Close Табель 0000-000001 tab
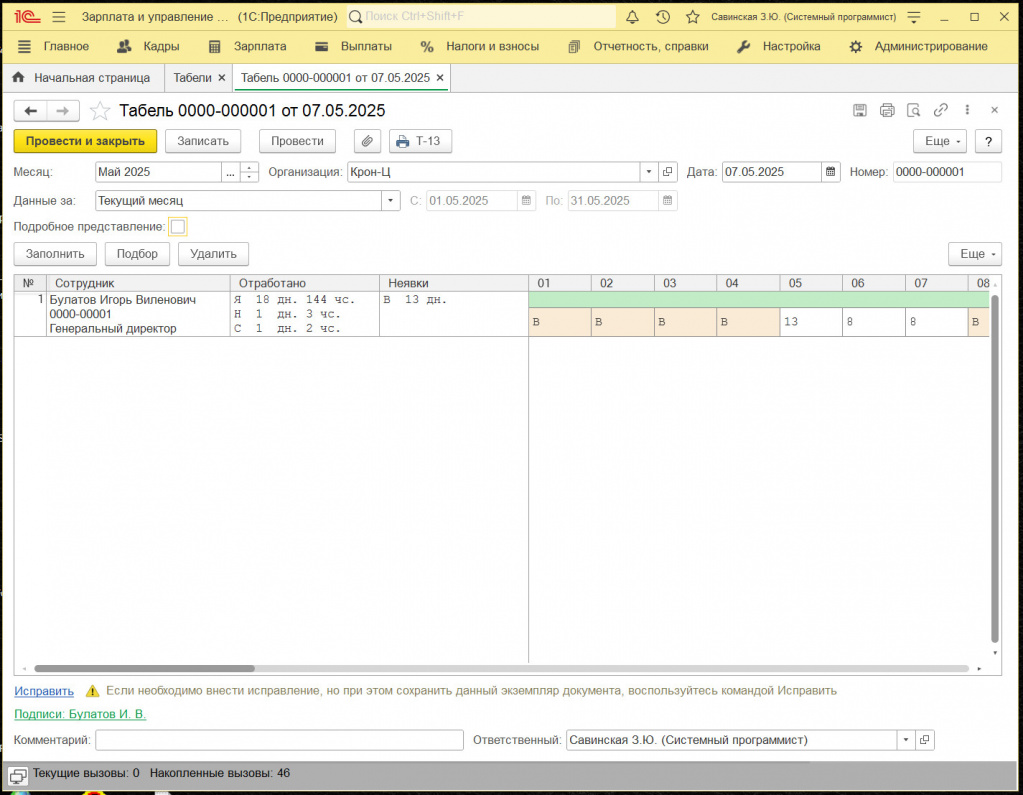Screen dimensions: 1023x795 (x=440, y=78)
